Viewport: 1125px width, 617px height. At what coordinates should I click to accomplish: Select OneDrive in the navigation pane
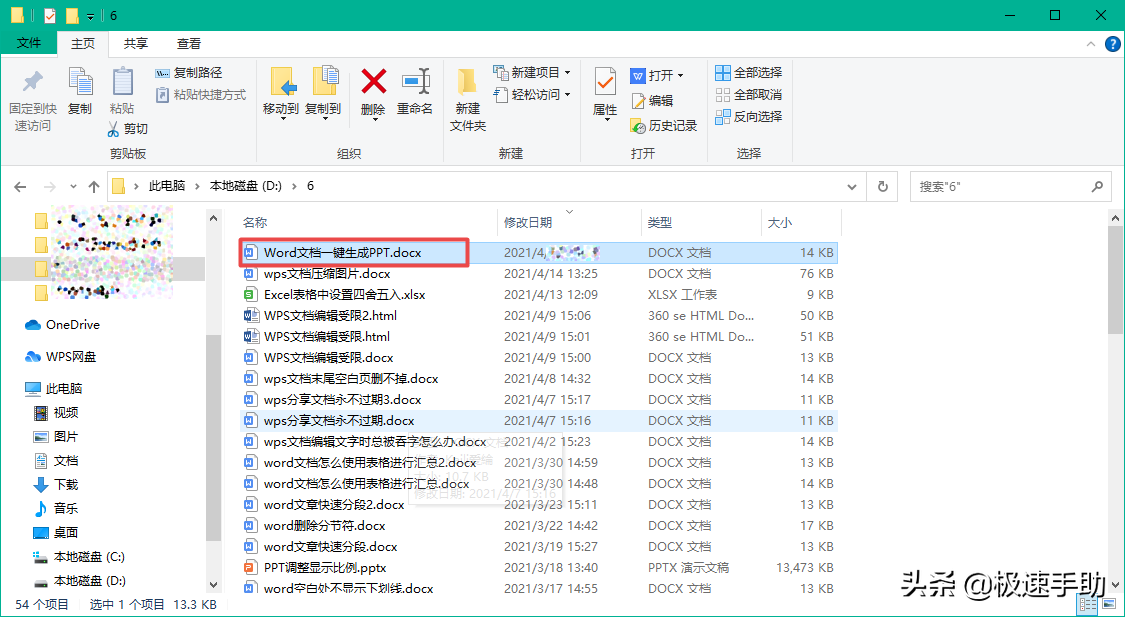[63, 324]
